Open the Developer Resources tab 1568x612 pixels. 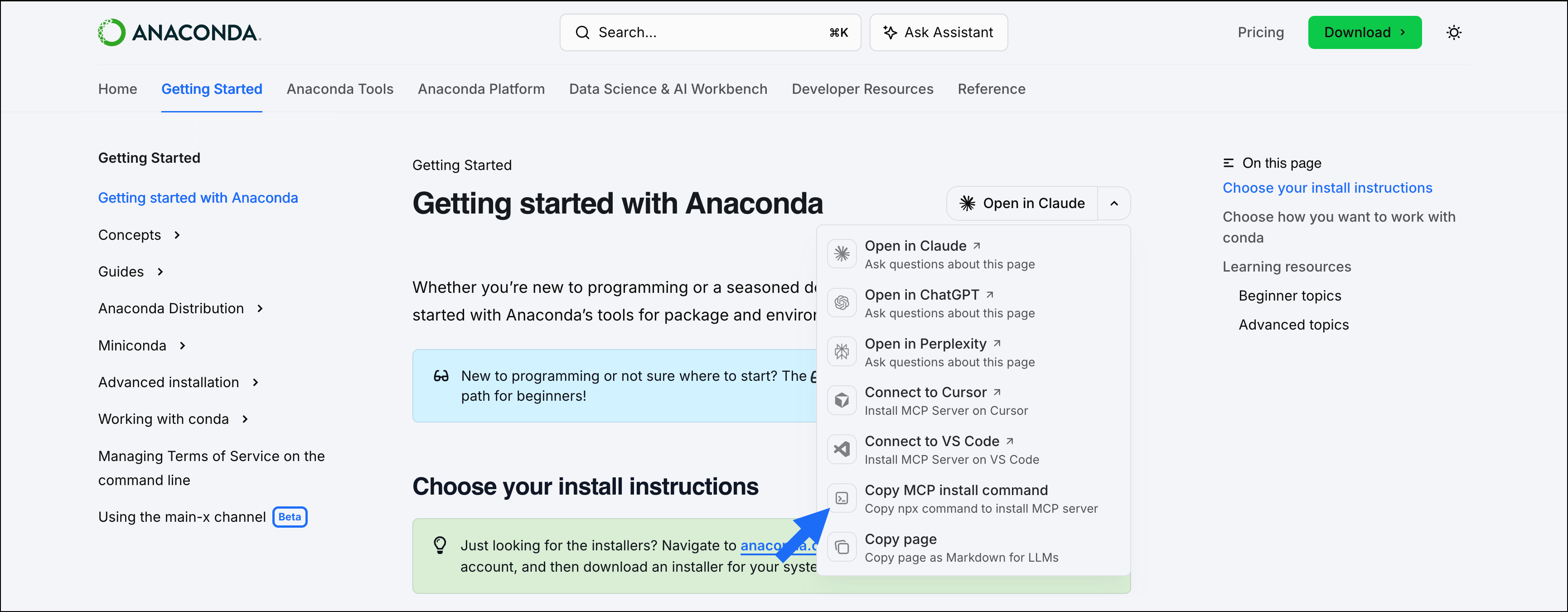pos(862,89)
